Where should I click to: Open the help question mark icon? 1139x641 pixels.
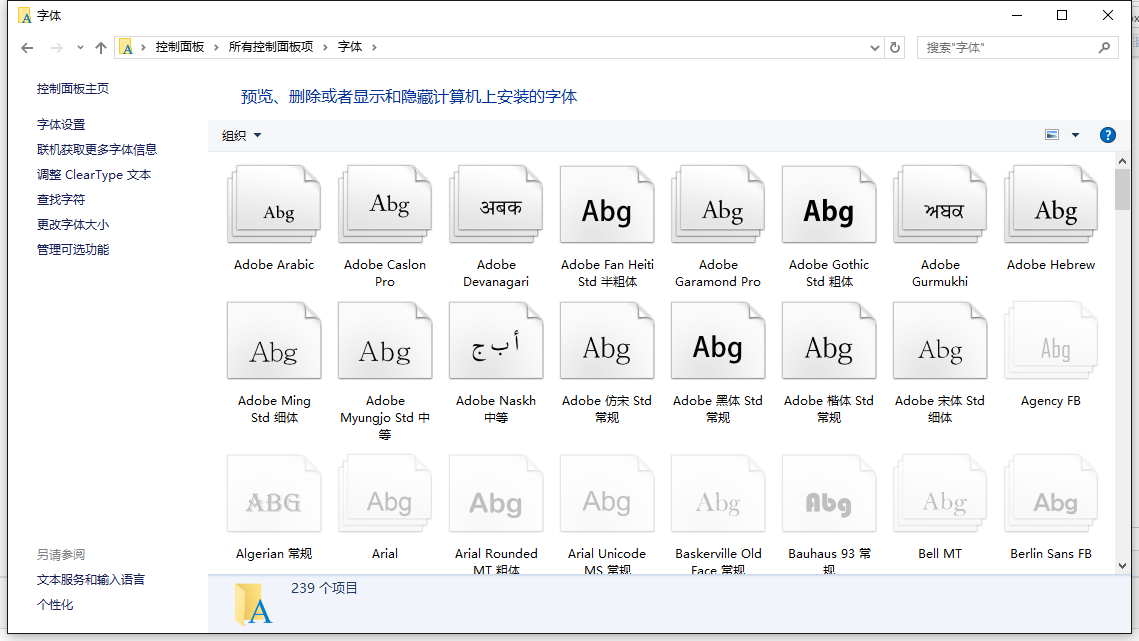tap(1107, 135)
